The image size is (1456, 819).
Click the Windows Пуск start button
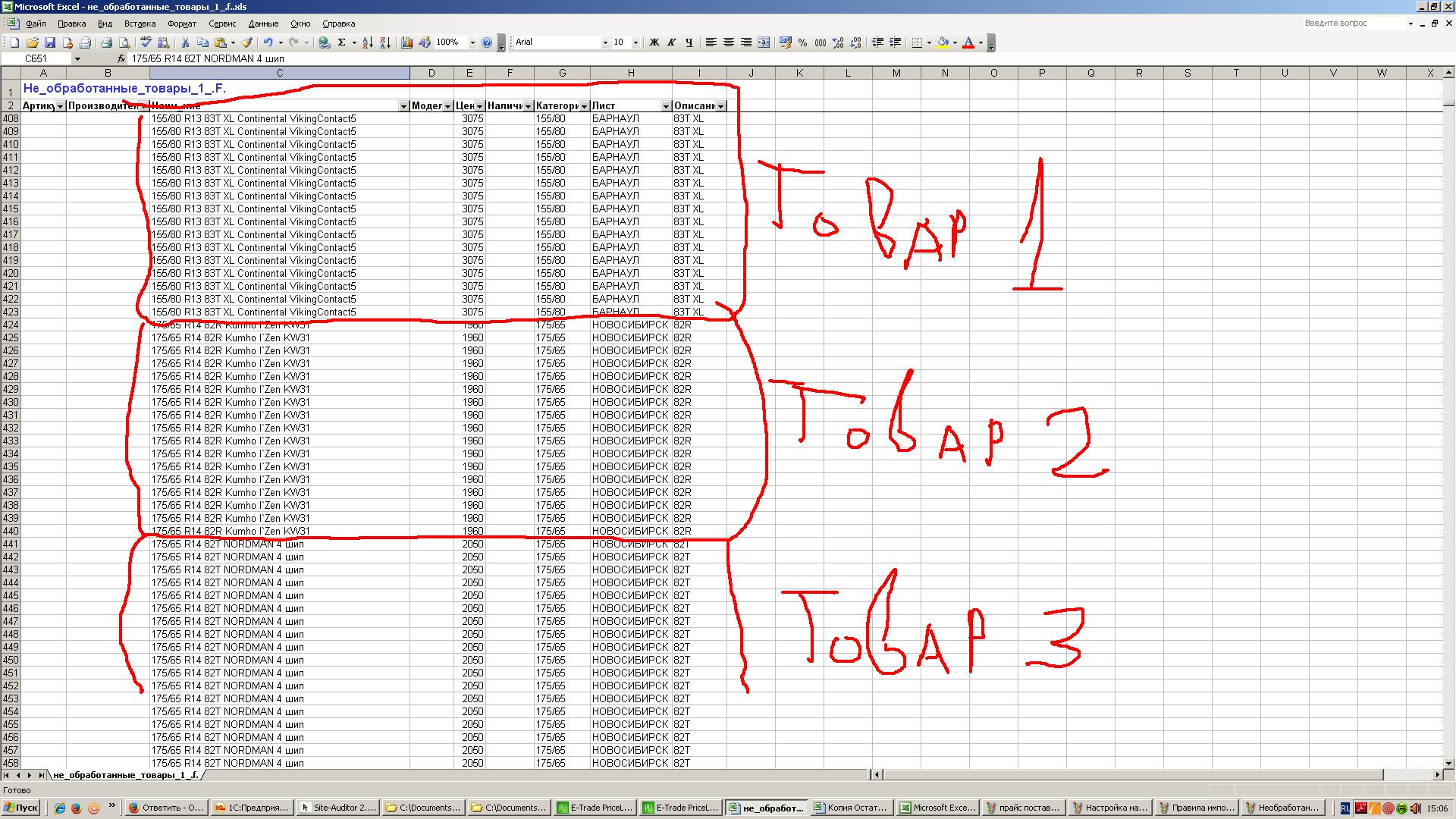click(20, 808)
